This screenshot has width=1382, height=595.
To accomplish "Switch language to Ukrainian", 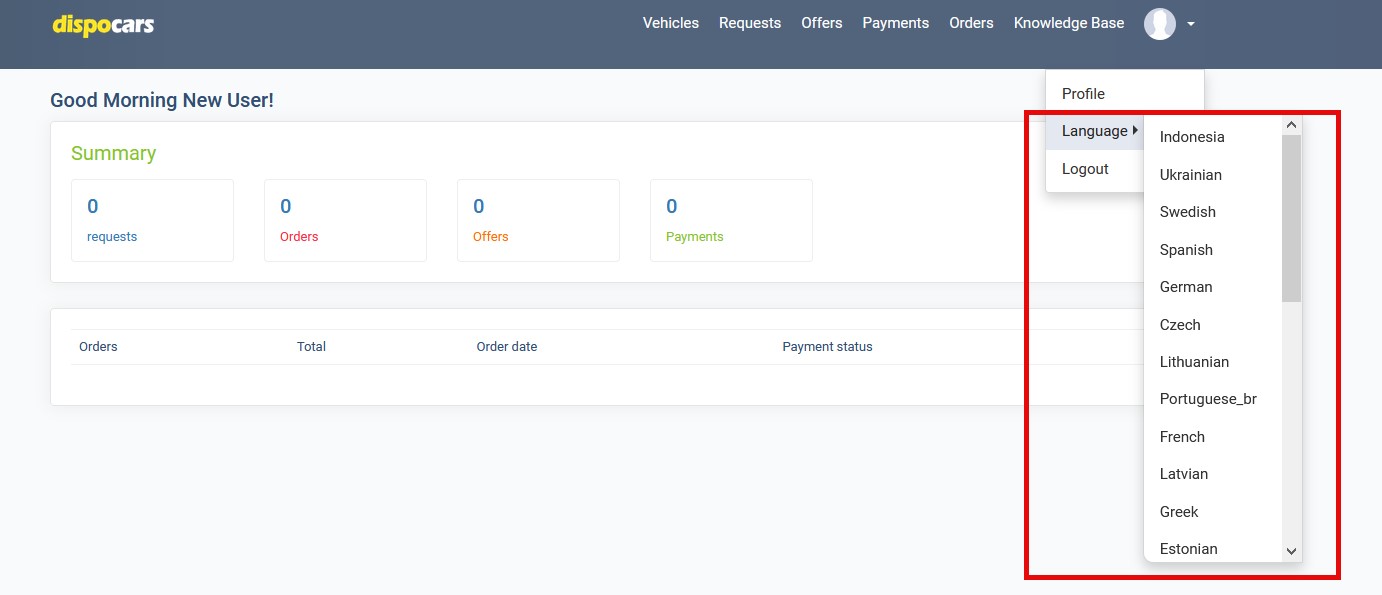I will coord(1190,175).
